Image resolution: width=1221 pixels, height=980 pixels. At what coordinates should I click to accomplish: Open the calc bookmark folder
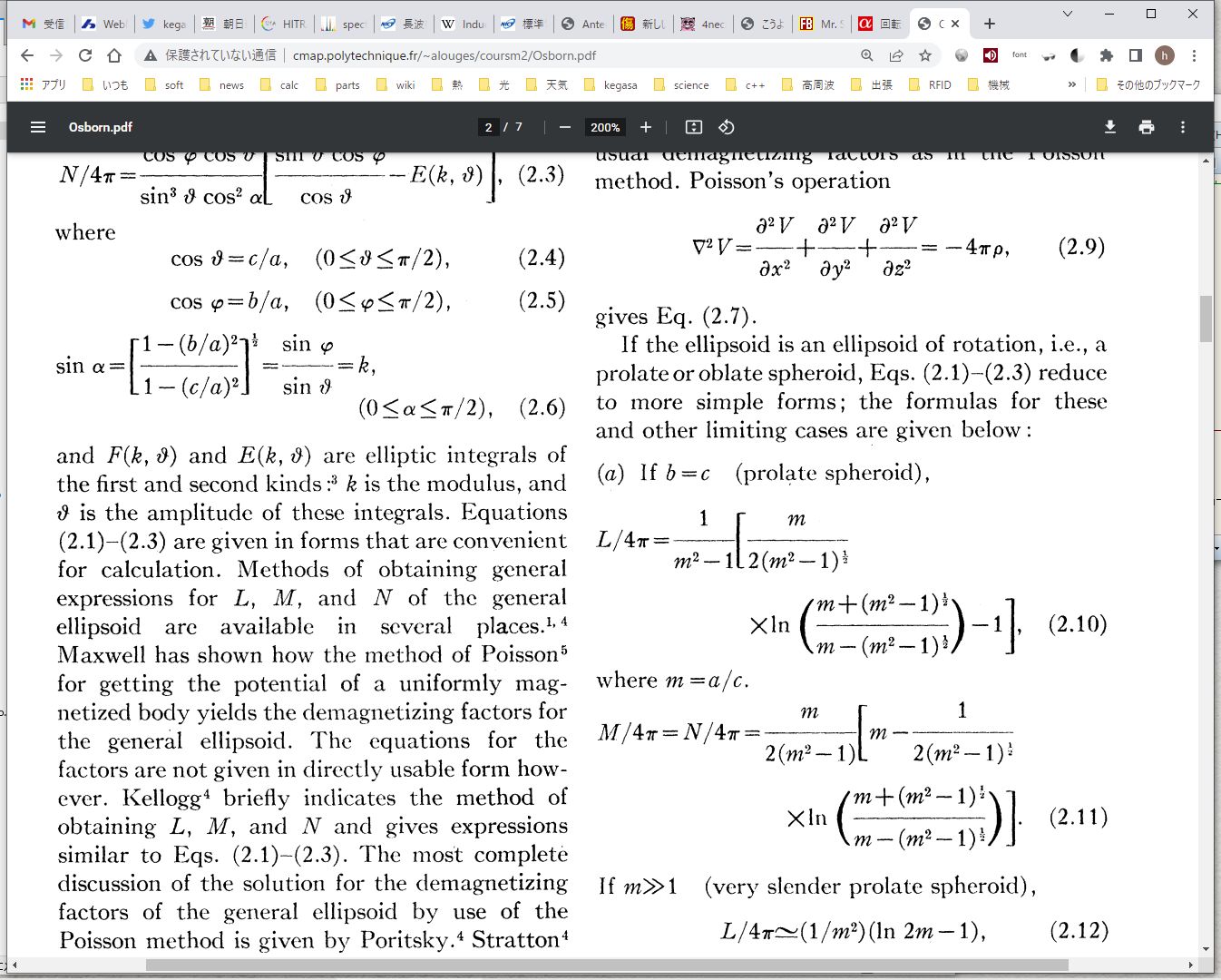click(x=279, y=84)
